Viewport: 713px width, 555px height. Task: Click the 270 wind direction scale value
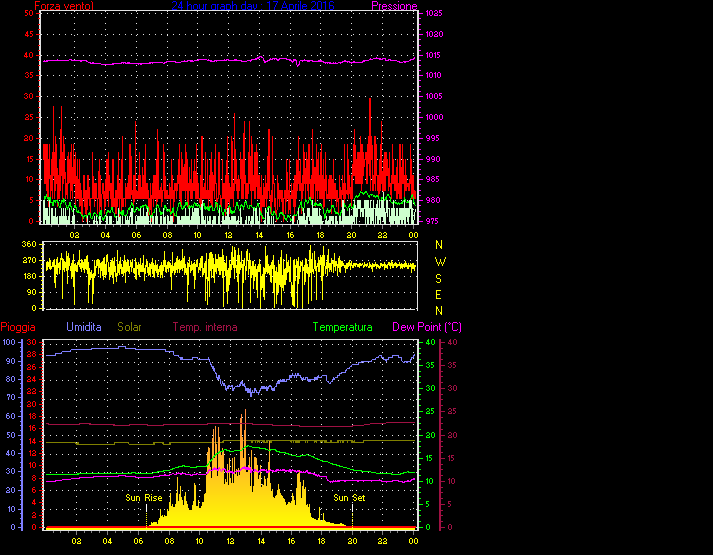[29, 260]
